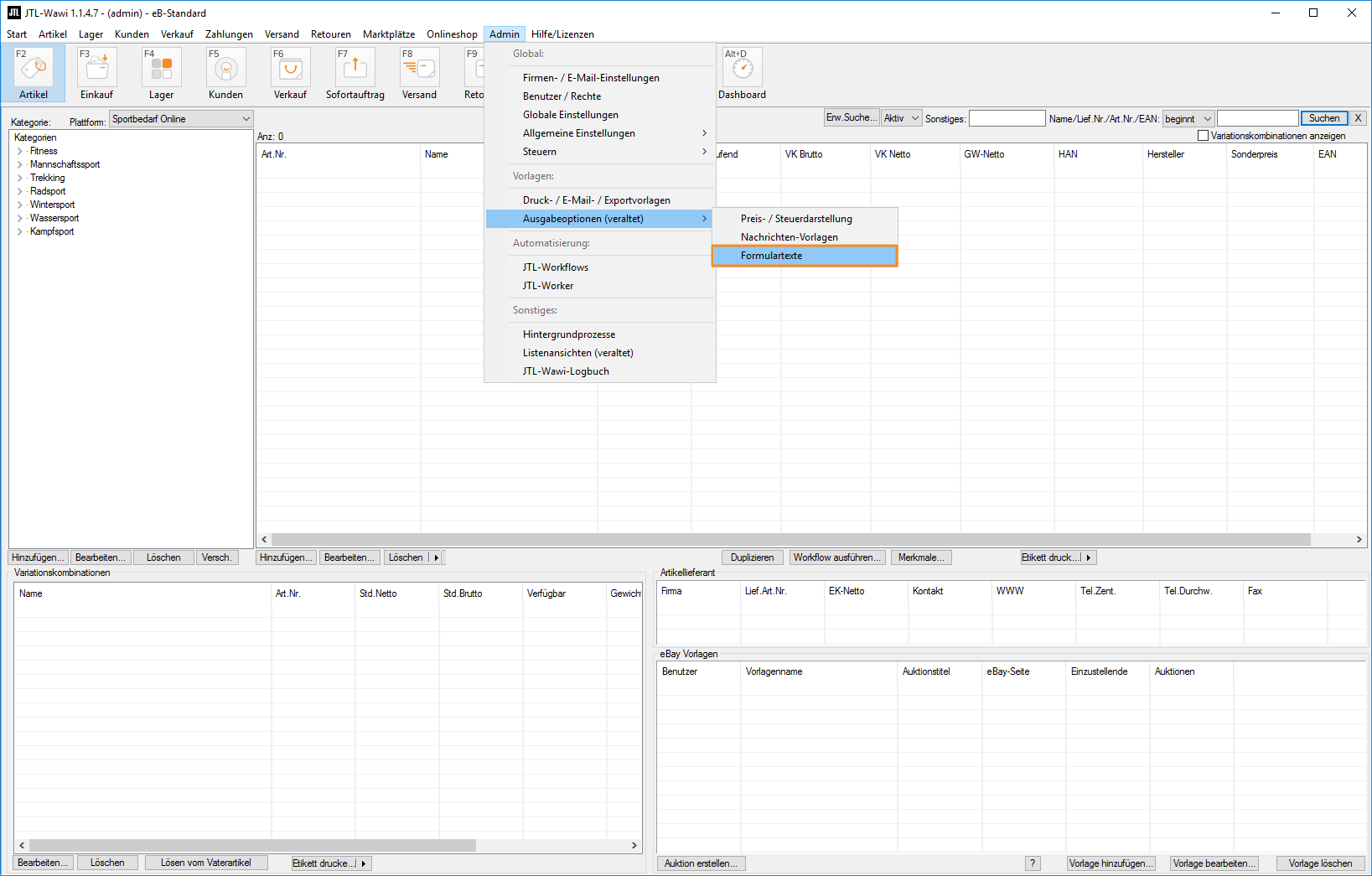The width and height of the screenshot is (1372, 876).
Task: Open the Artikel toolbar icon
Action: click(x=34, y=73)
